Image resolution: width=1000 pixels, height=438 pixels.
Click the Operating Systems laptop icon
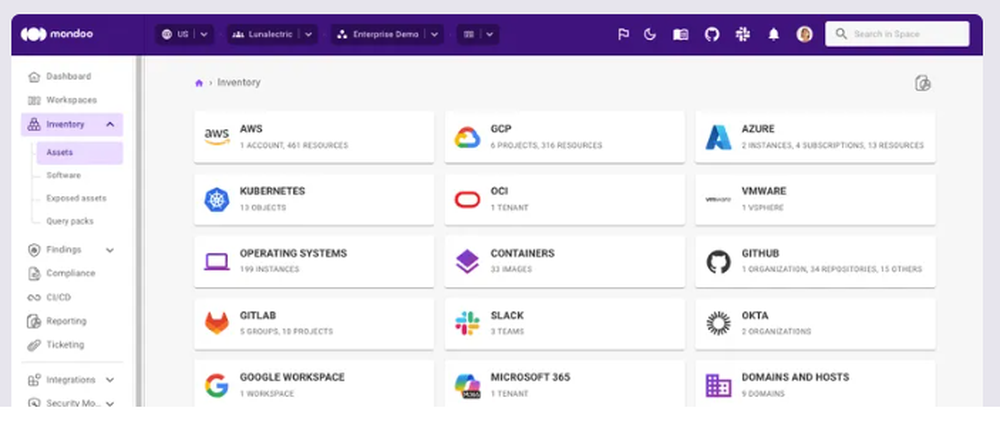pyautogui.click(x=217, y=261)
